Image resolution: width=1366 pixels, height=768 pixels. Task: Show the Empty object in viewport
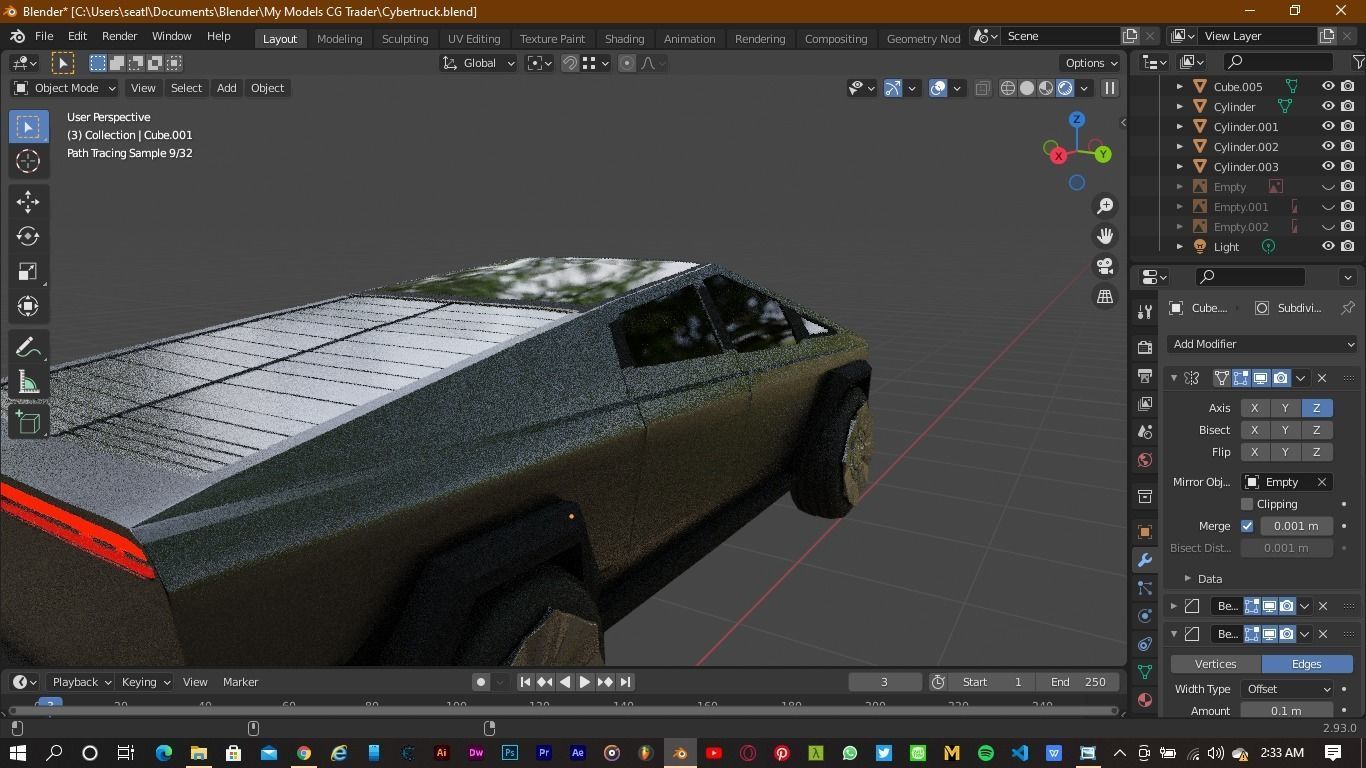pos(1328,187)
